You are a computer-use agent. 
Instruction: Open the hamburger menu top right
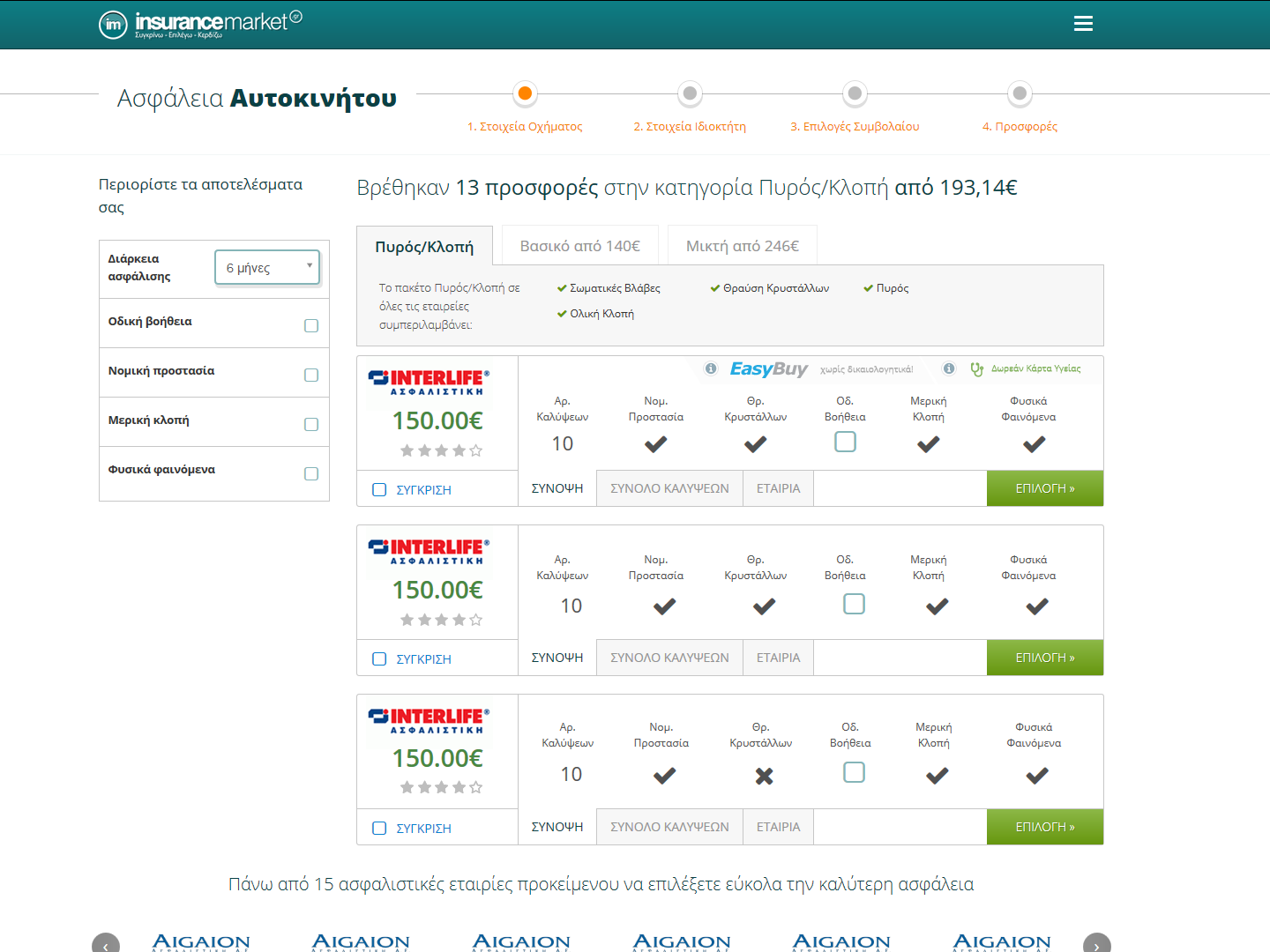click(1083, 24)
